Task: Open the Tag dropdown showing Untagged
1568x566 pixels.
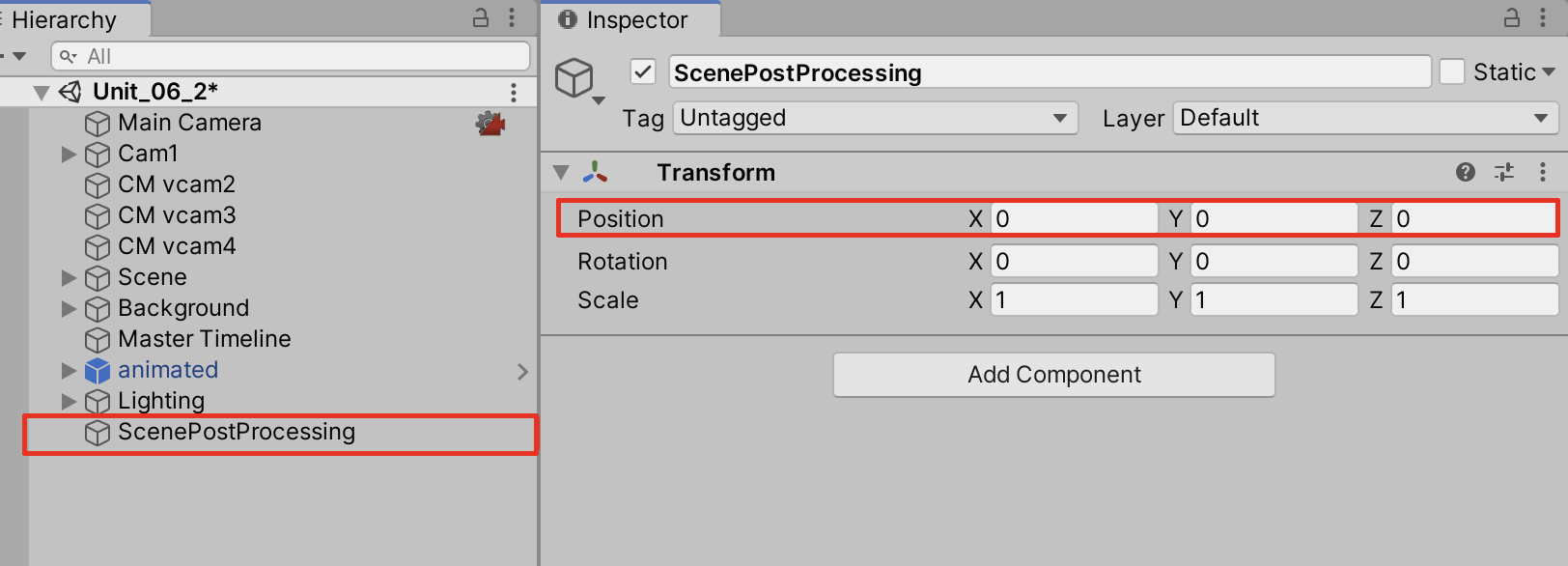Action: pyautogui.click(x=875, y=118)
